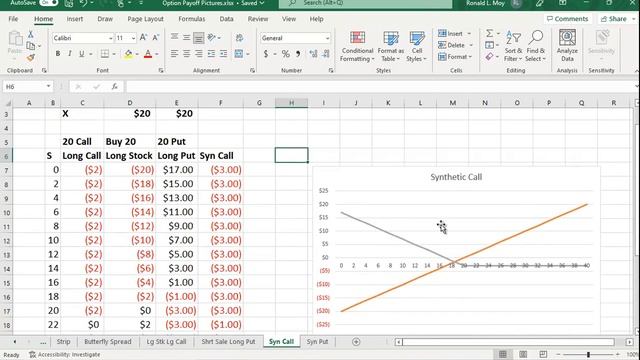Viewport: 640px width, 360px height.
Task: Click the Wrap Text icon
Action: click(240, 38)
